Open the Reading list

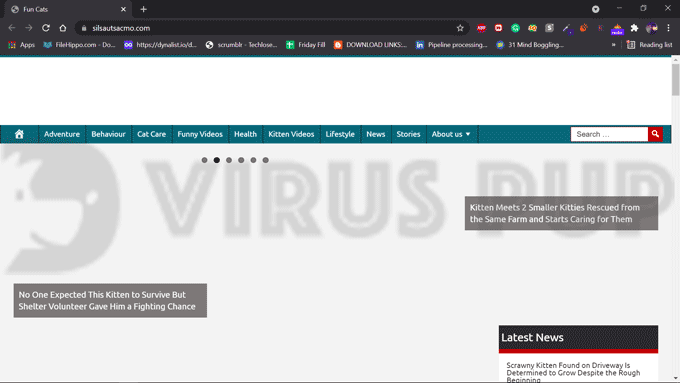(x=649, y=45)
